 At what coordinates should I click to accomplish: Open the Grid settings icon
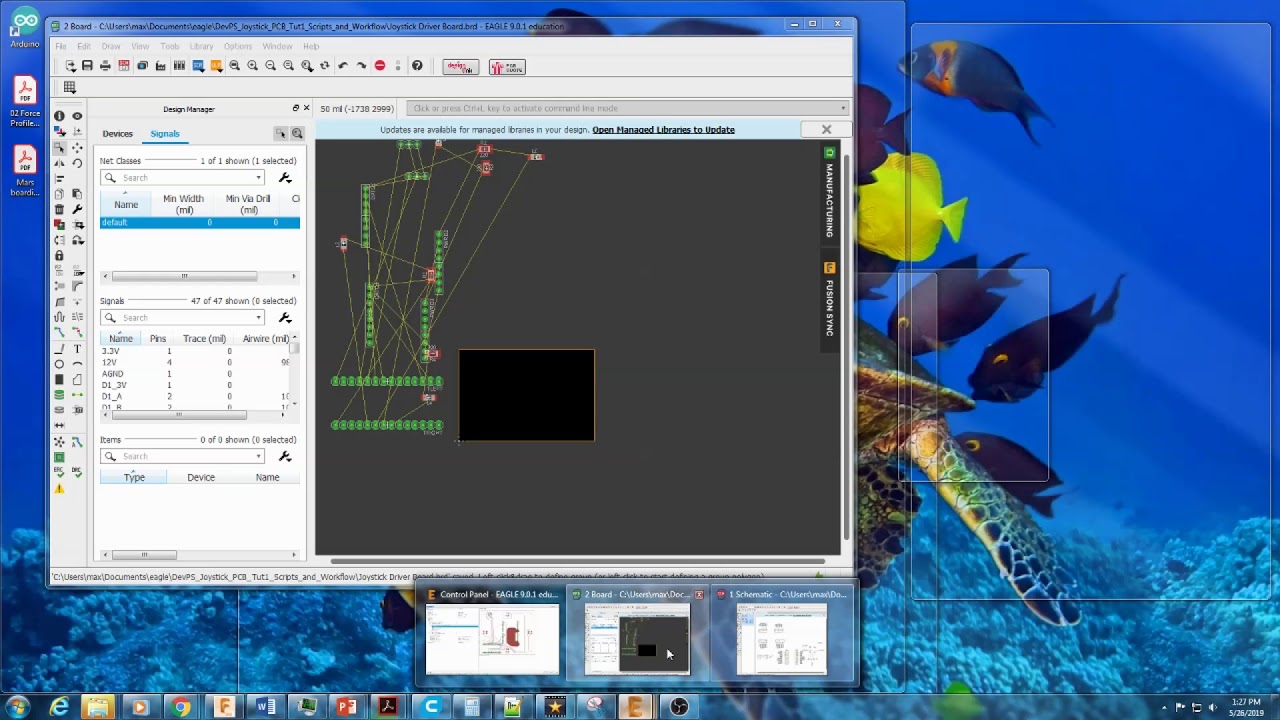pos(70,87)
